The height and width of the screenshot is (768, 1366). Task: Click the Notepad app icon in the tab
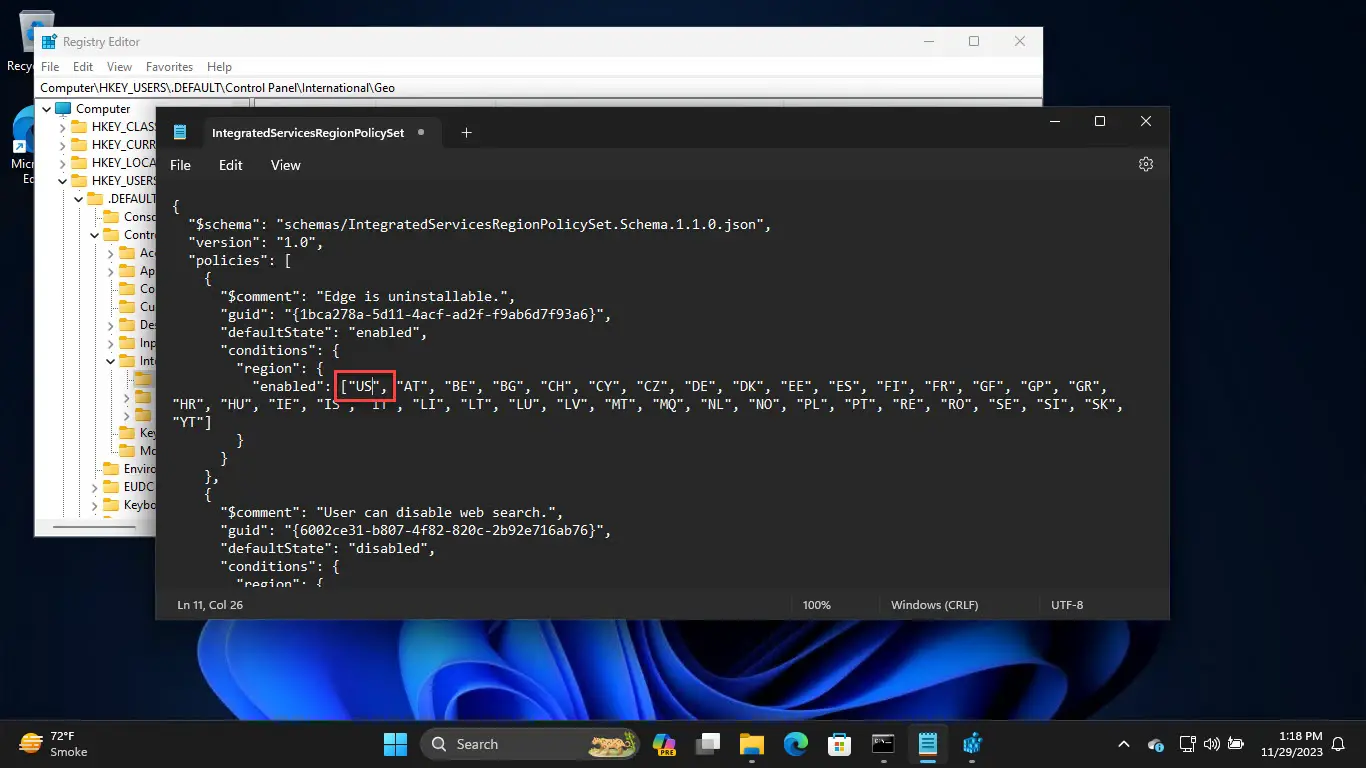pyautogui.click(x=180, y=132)
